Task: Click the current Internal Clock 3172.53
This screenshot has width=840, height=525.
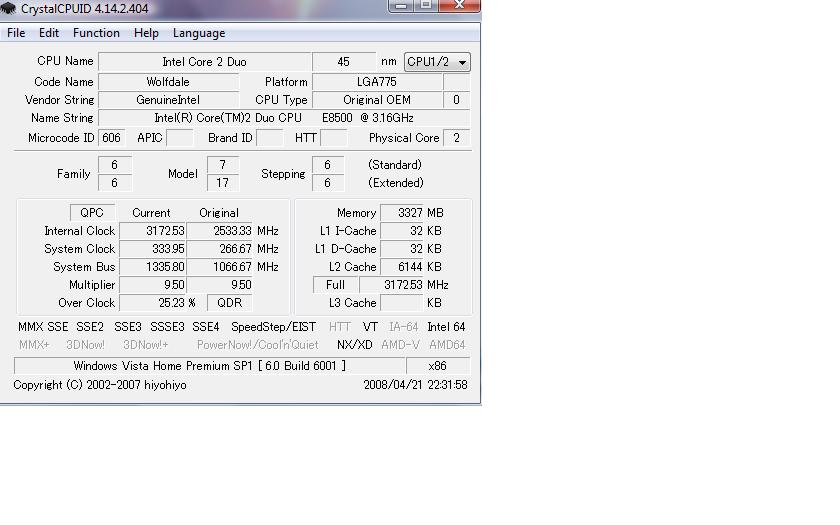Action: tap(153, 231)
